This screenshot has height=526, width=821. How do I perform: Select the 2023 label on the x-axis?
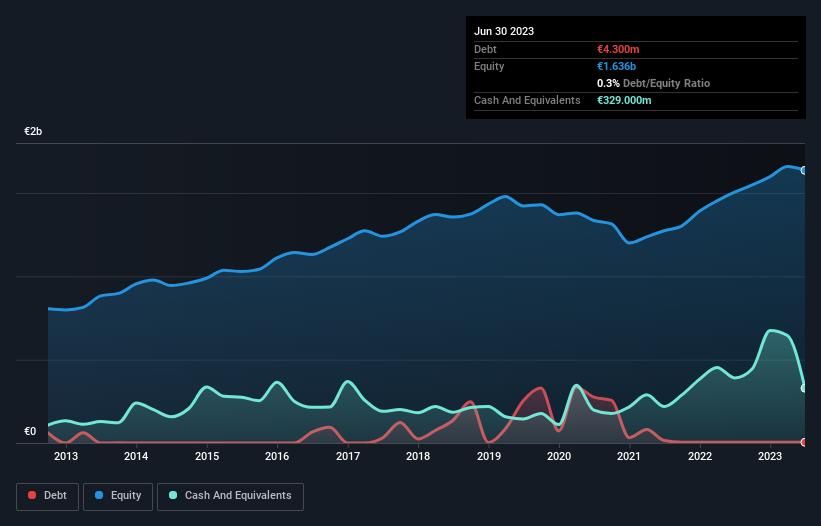[770, 457]
